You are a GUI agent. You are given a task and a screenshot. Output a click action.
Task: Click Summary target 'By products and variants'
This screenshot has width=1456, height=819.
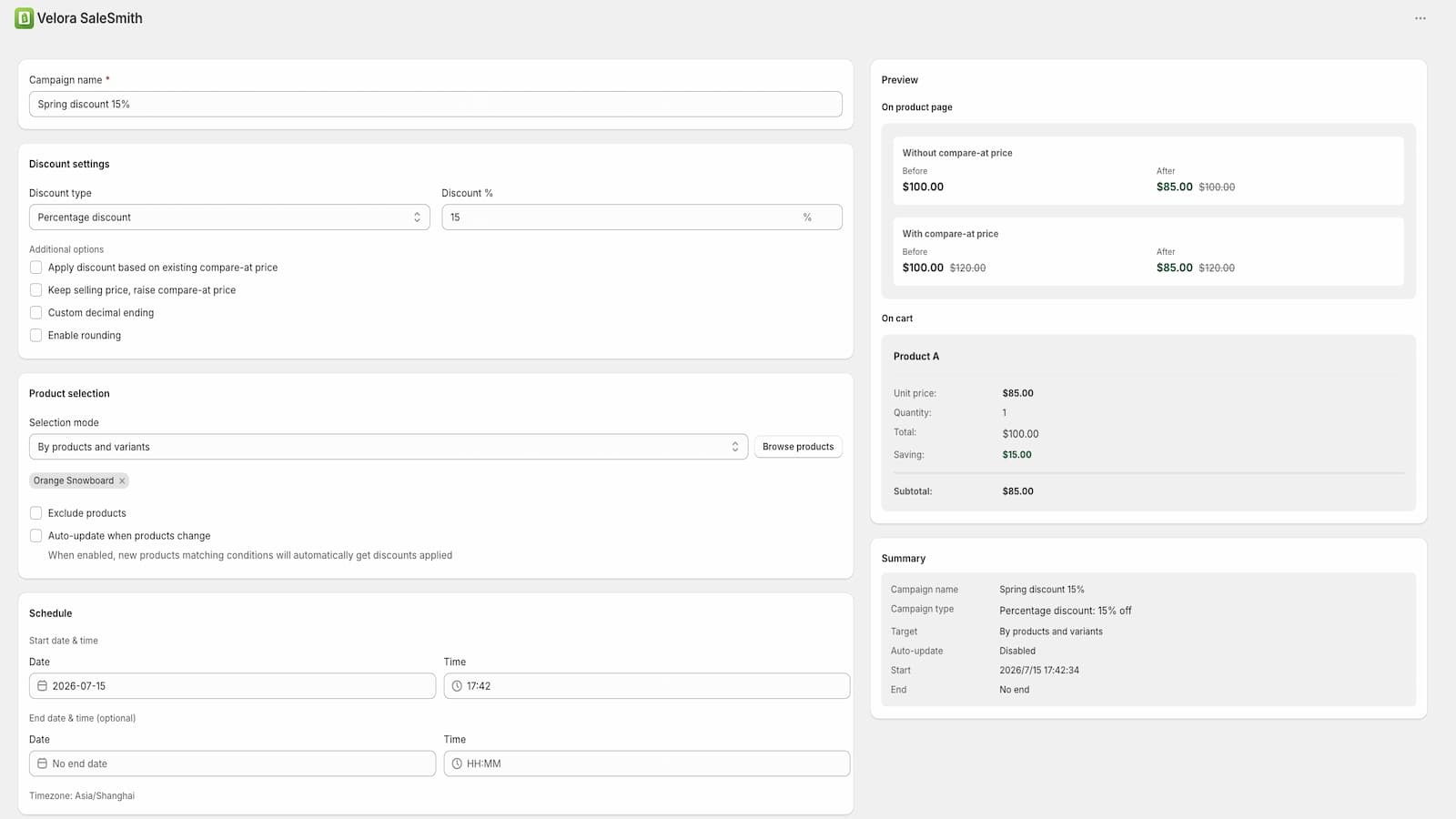tap(1051, 632)
